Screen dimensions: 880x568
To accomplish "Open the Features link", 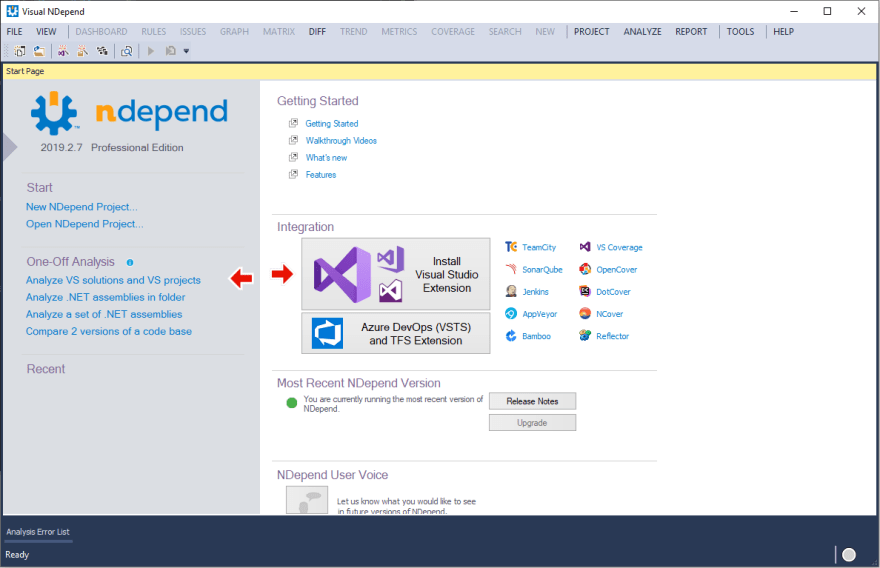I will pyautogui.click(x=321, y=175).
